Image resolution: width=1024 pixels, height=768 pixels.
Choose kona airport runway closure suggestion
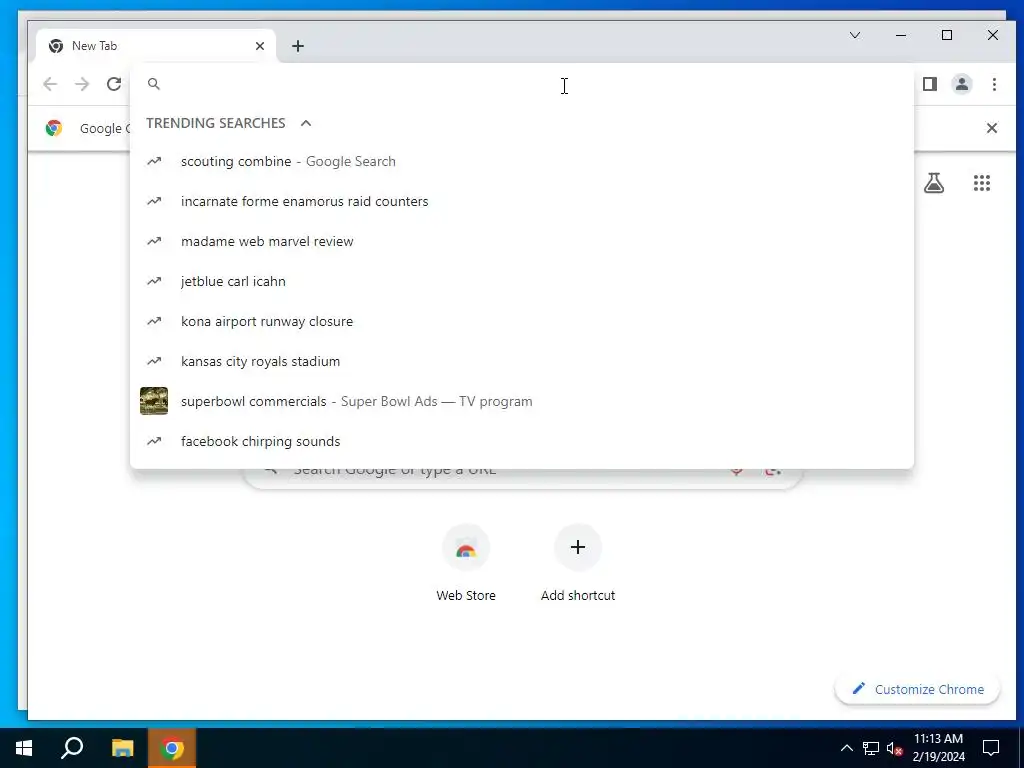(522, 321)
